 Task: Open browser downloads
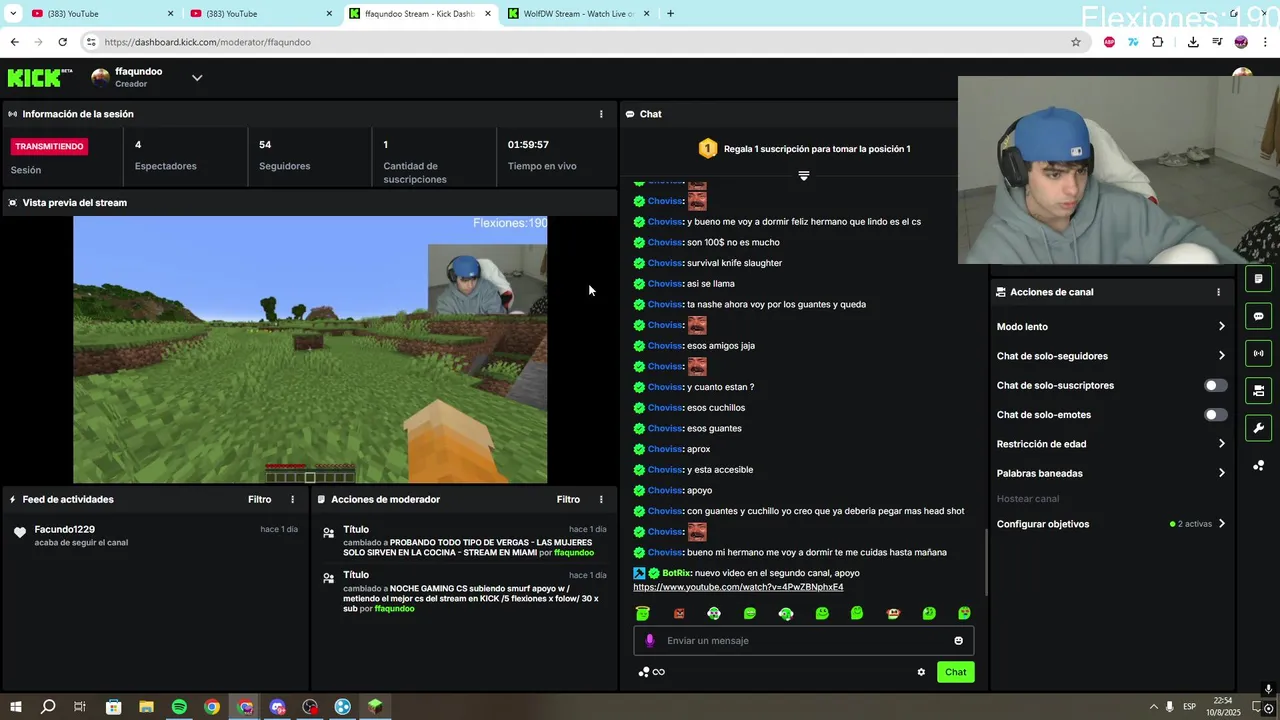tap(1193, 42)
